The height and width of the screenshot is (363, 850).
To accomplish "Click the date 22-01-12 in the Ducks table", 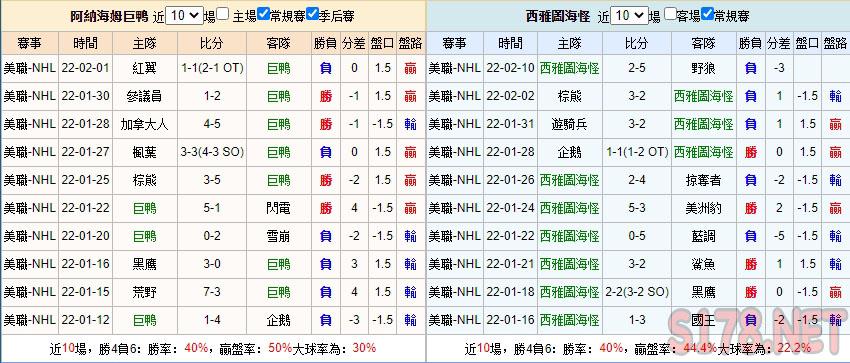I will pos(86,320).
